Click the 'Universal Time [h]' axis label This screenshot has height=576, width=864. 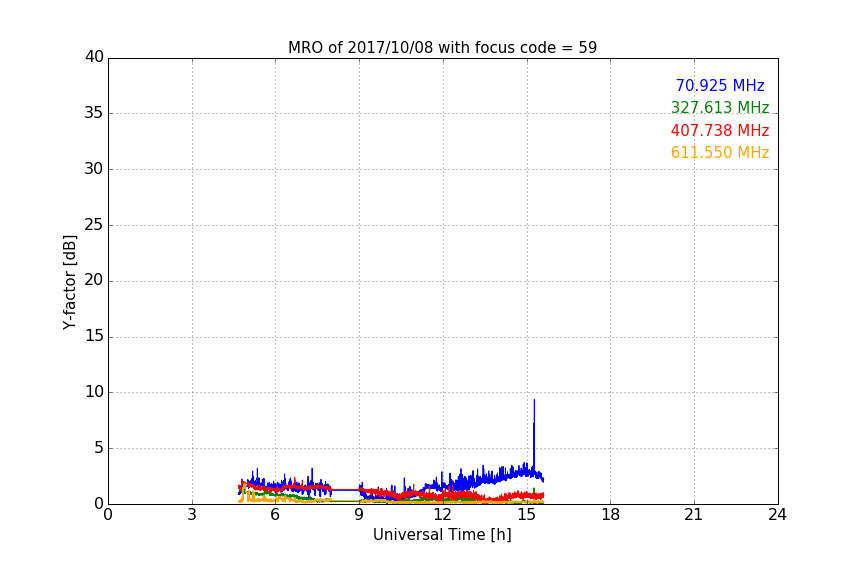[442, 535]
